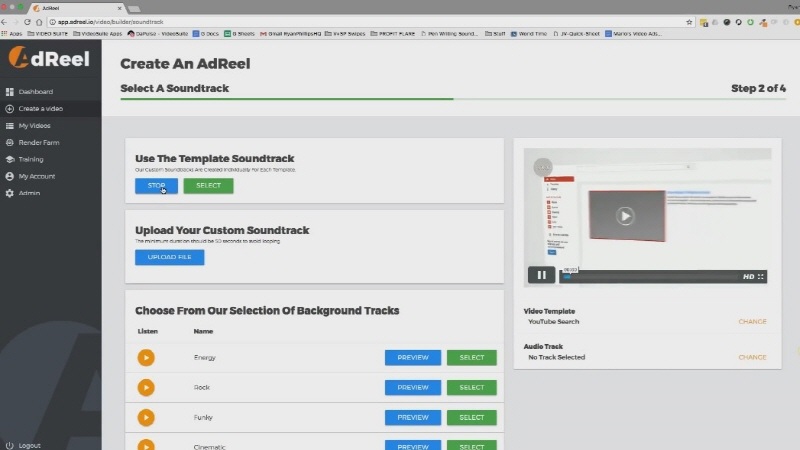The height and width of the screenshot is (450, 800).
Task: Click the Funky track name
Action: coord(203,418)
